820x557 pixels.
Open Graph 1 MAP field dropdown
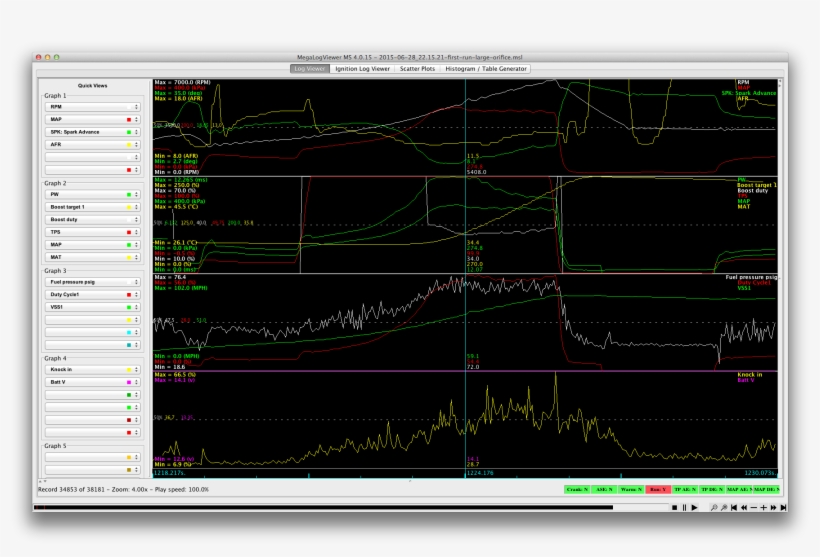pos(93,119)
